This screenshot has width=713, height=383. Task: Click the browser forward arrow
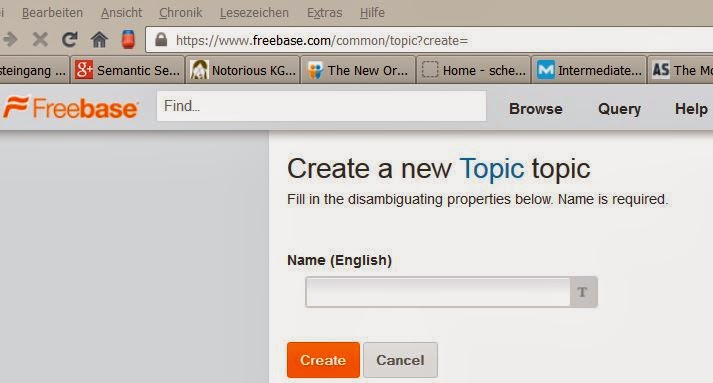point(10,40)
